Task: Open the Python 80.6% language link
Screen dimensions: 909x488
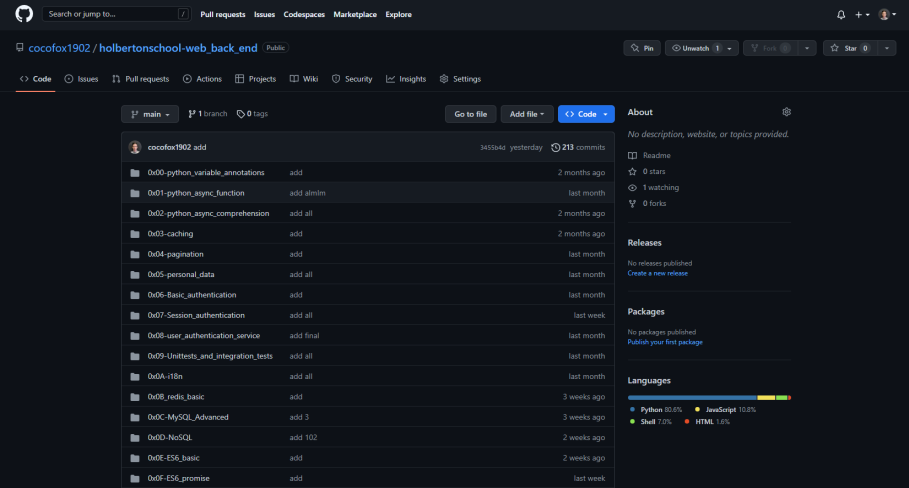Action: pos(656,410)
